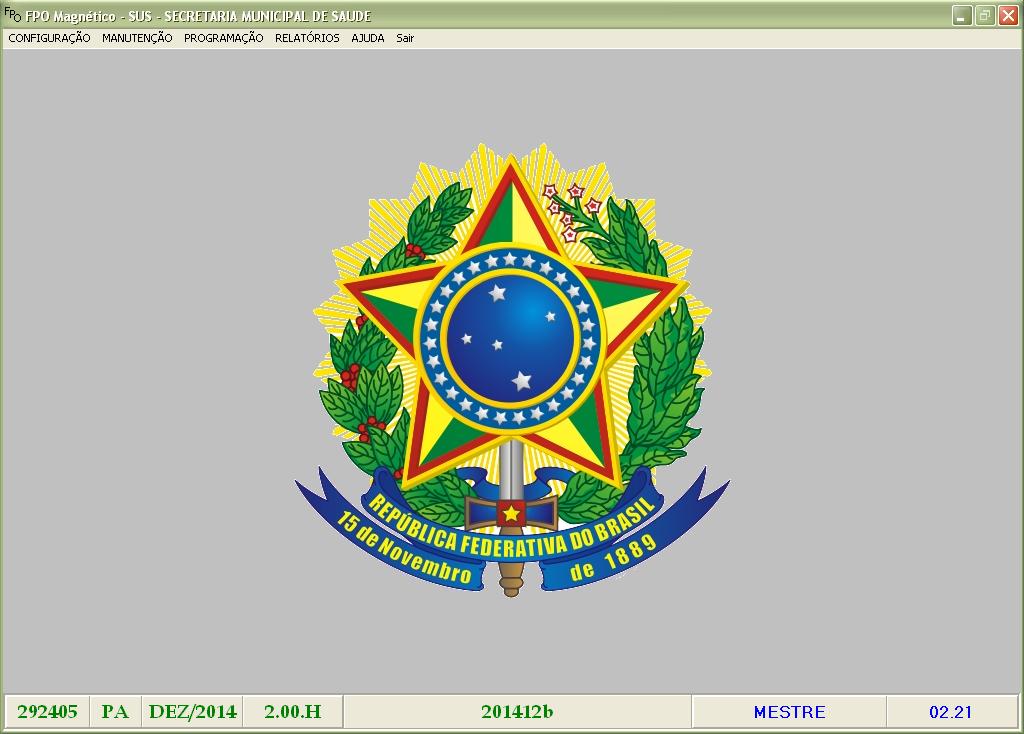Click the República Federativa do Brasil banner

click(x=511, y=532)
